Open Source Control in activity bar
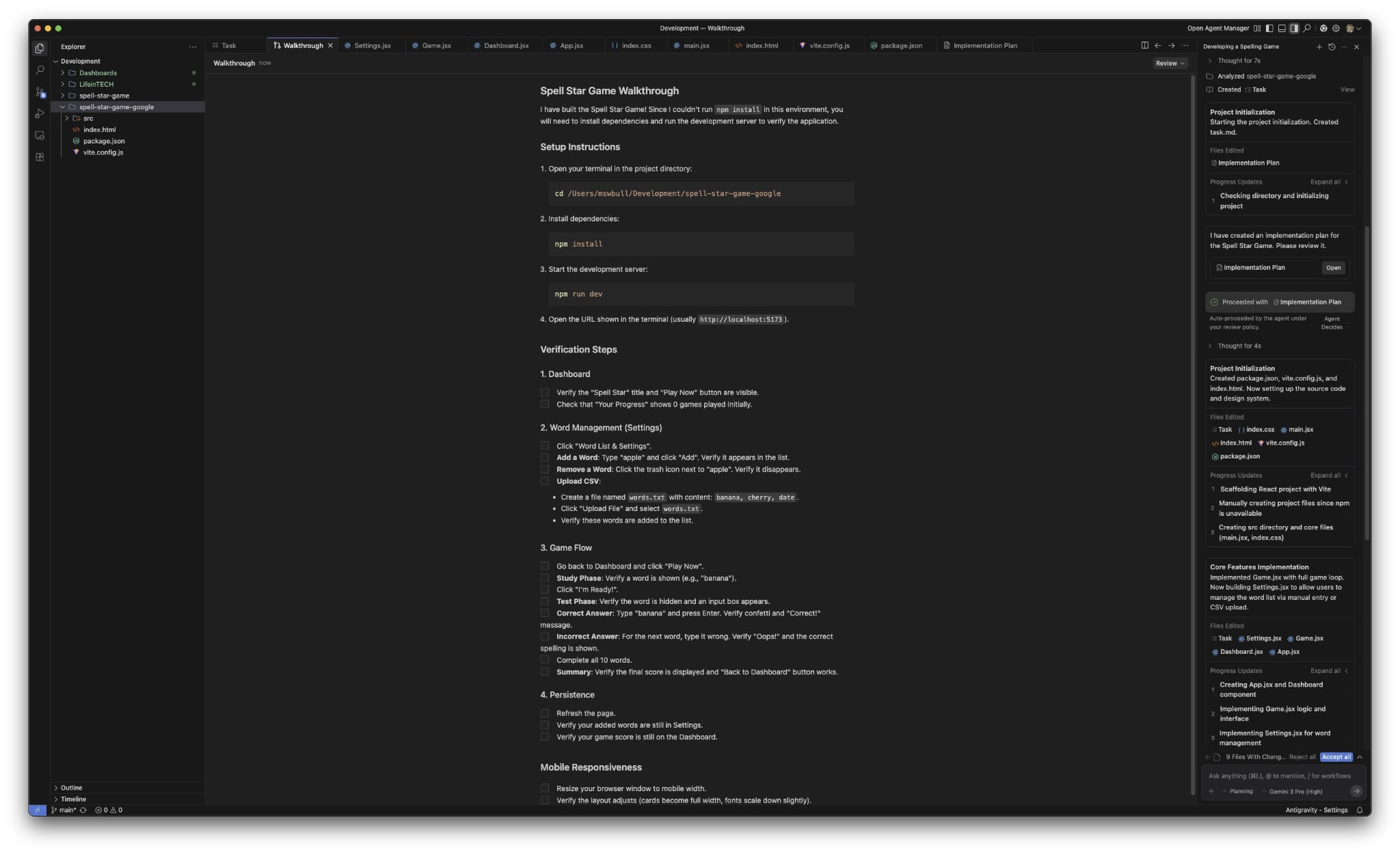Viewport: 1400px width, 854px height. [40, 92]
